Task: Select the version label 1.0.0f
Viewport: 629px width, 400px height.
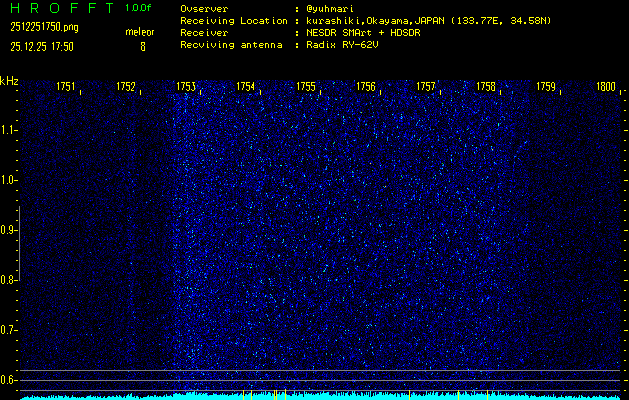Action: coord(138,8)
